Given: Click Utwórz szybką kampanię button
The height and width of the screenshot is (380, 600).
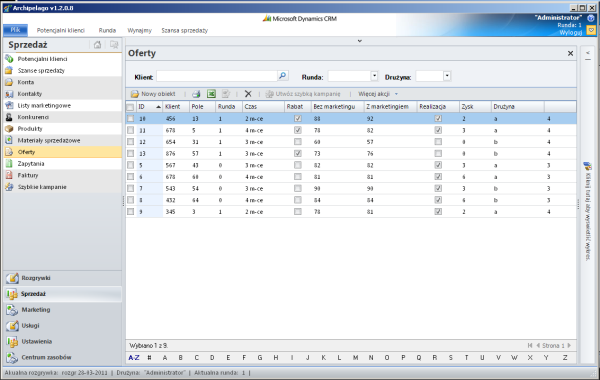Looking at the screenshot, I should point(303,94).
